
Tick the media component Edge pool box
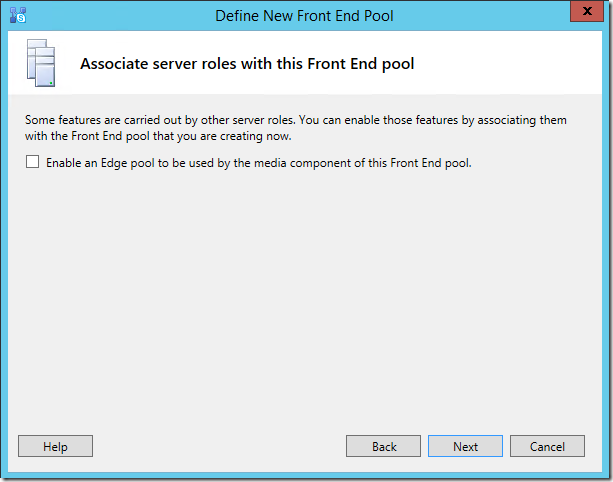coord(32,162)
